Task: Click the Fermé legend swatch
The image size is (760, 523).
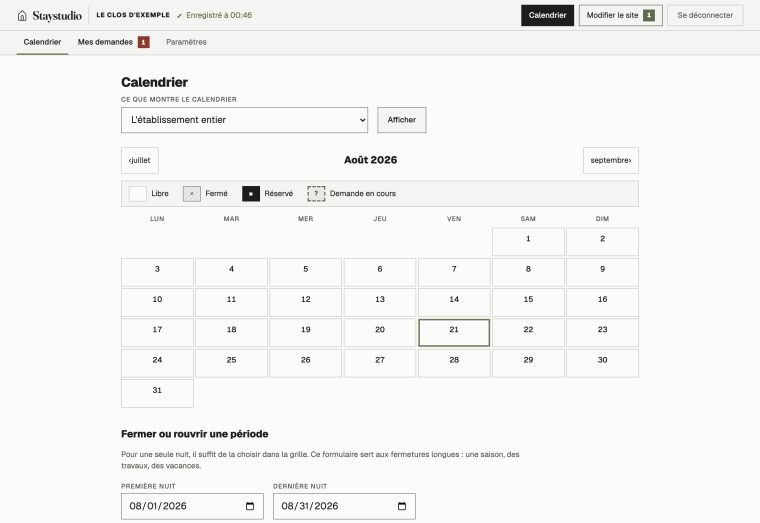Action: tap(192, 193)
